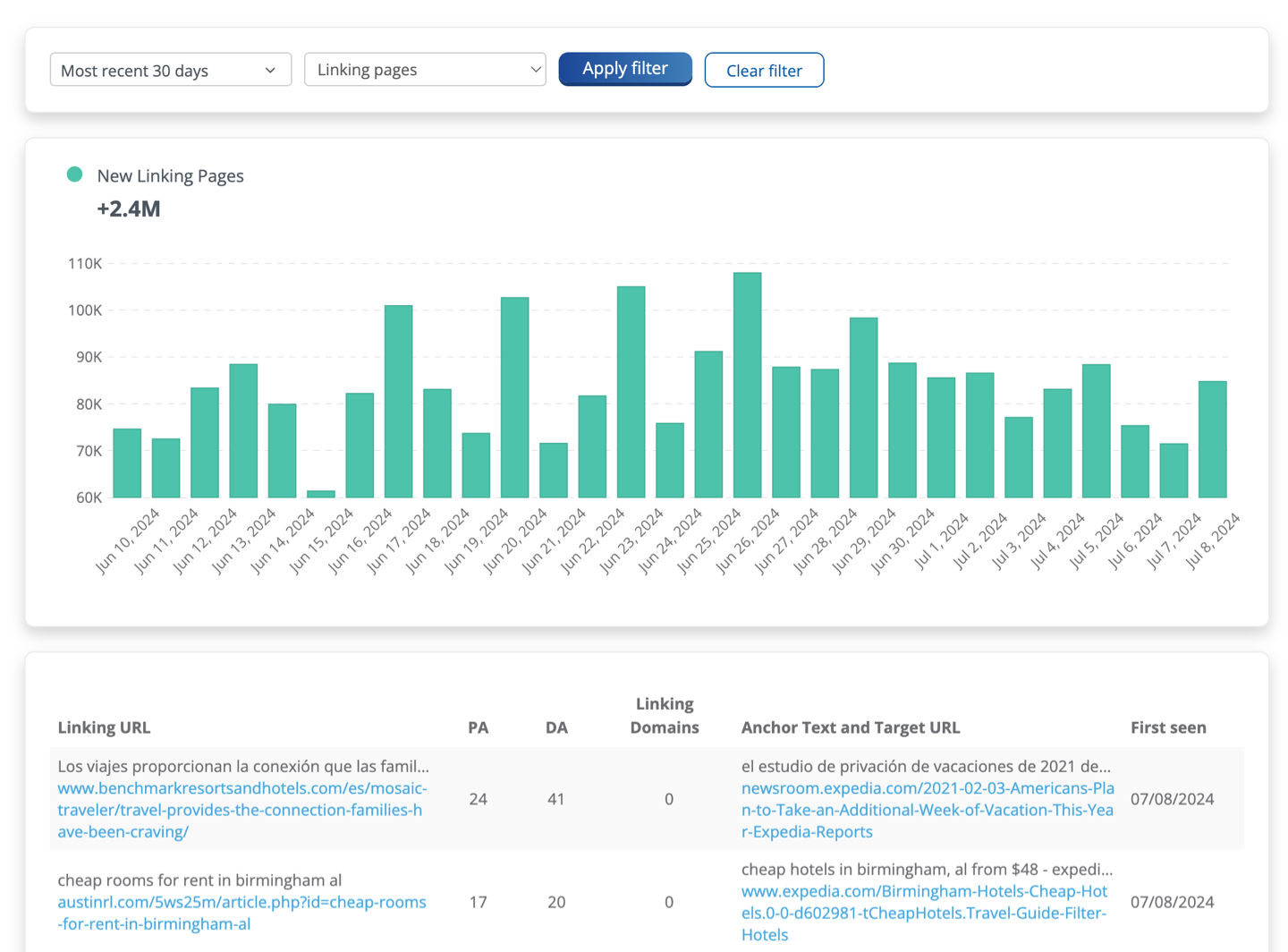Click 'cheap rooms for rent in birmingham al' title

coord(199,880)
